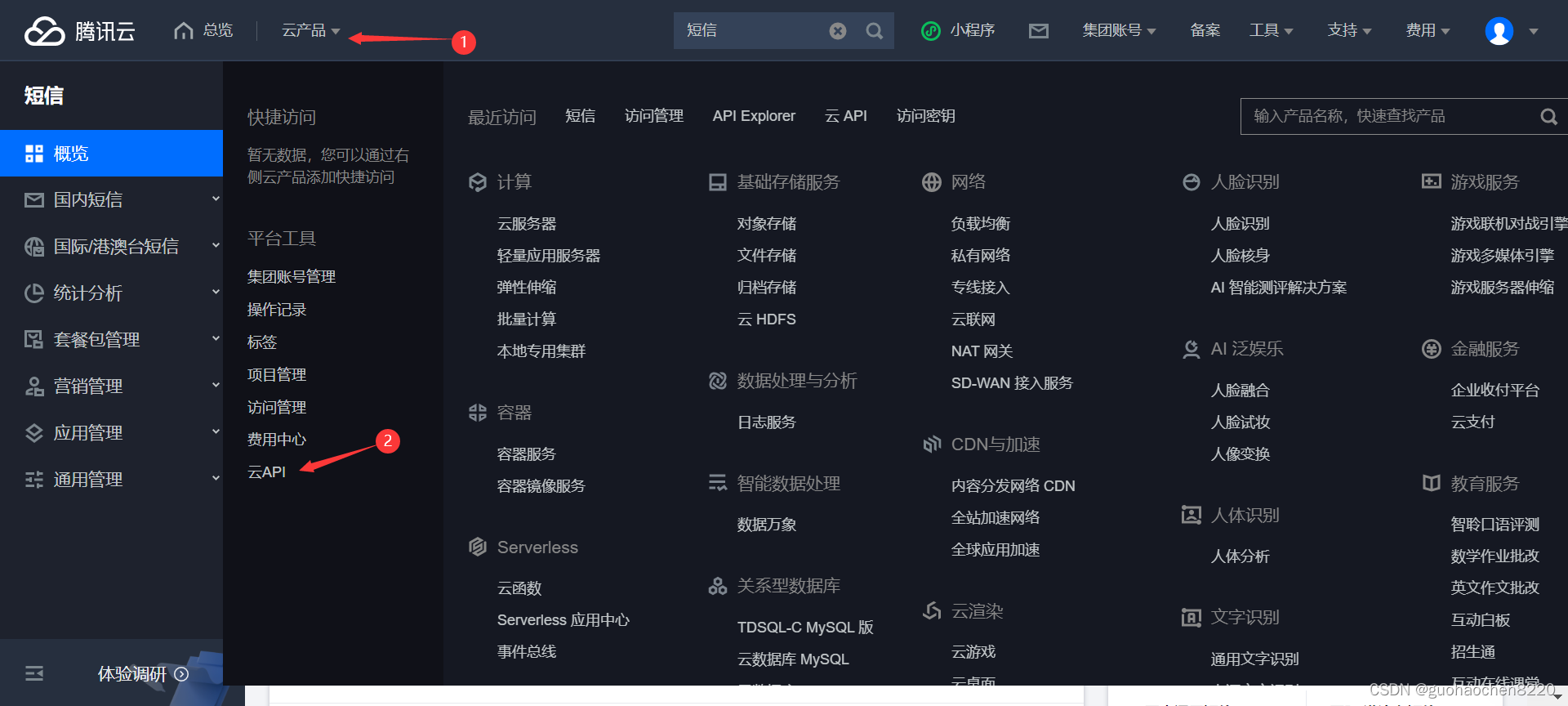Viewport: 1568px width, 706px height.
Task: Expand the 统计分析 sidebar section
Action: 216,292
